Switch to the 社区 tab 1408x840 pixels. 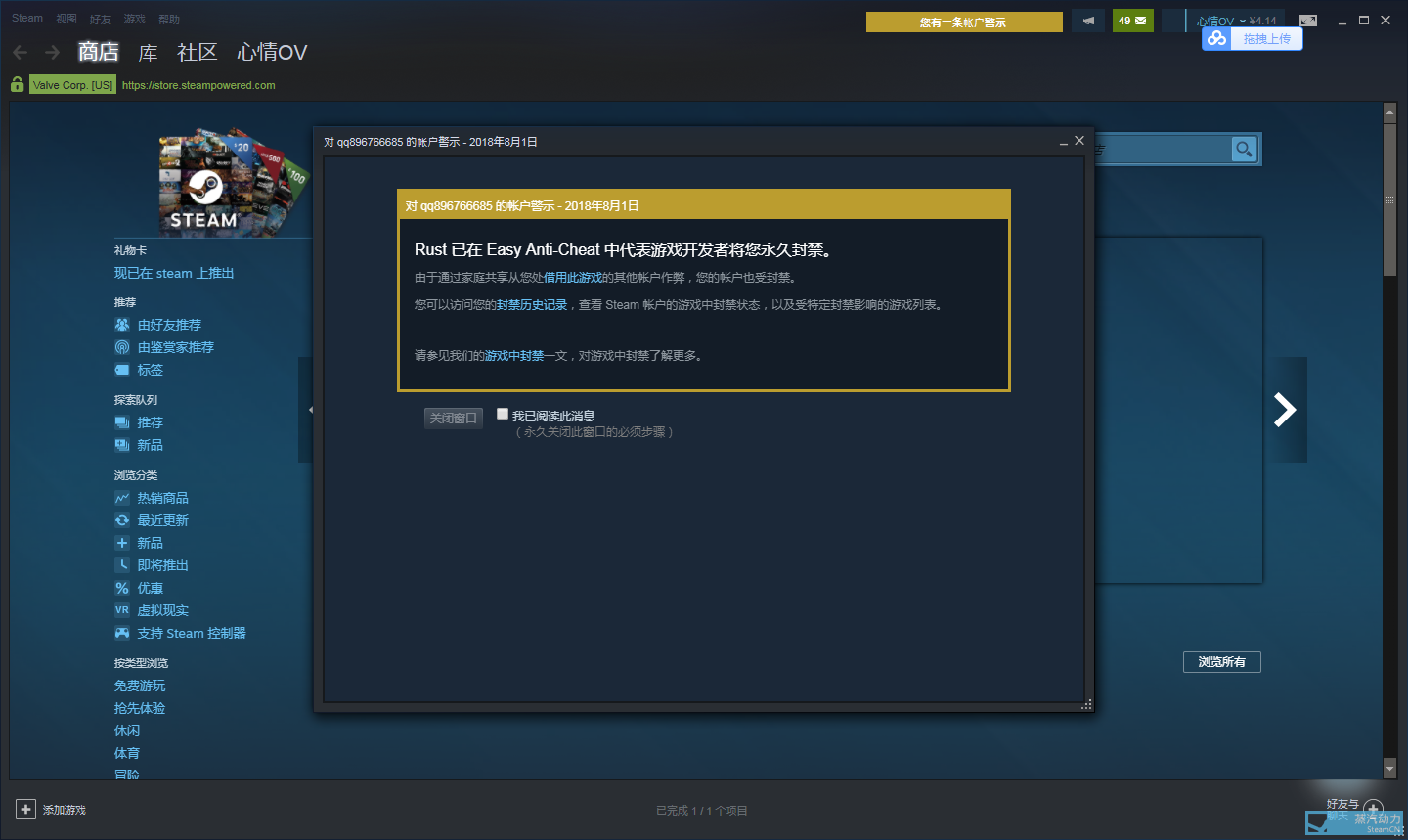click(x=198, y=53)
